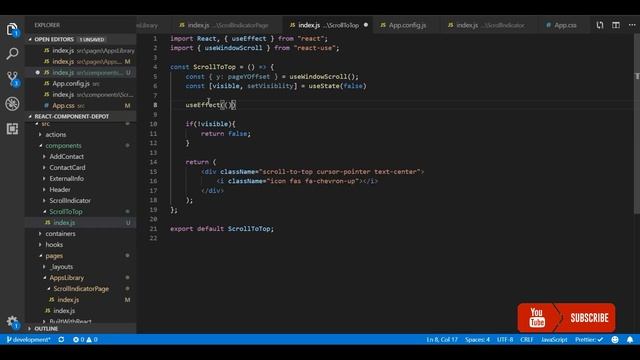Open index.js under ScrollToTop folder in tree

(81, 222)
